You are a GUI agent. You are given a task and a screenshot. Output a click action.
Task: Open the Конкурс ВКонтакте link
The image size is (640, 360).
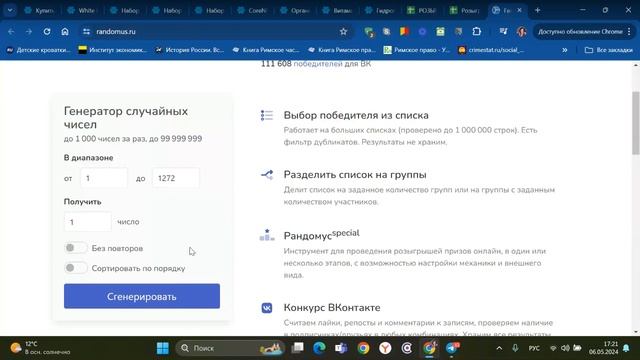click(x=332, y=307)
